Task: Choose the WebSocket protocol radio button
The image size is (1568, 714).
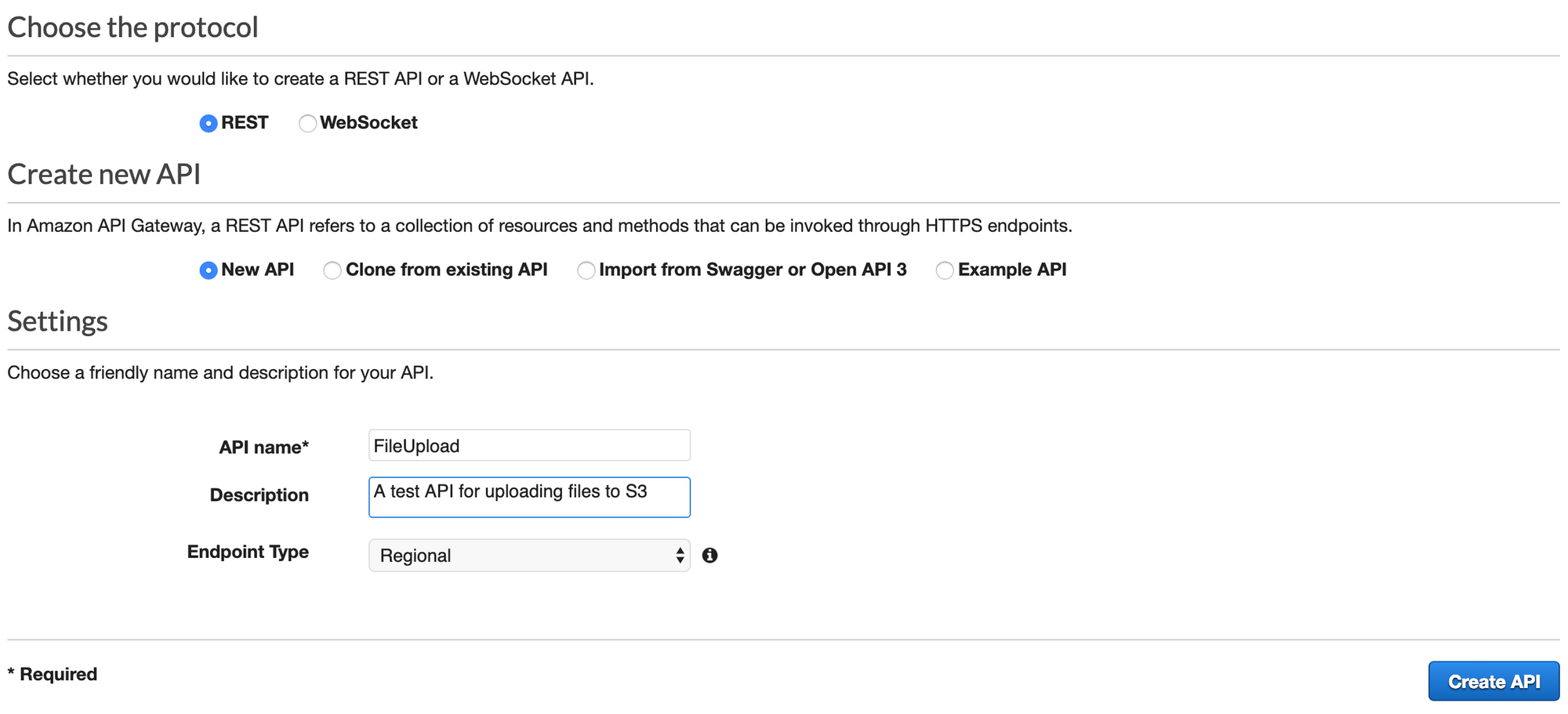Action: tap(307, 123)
